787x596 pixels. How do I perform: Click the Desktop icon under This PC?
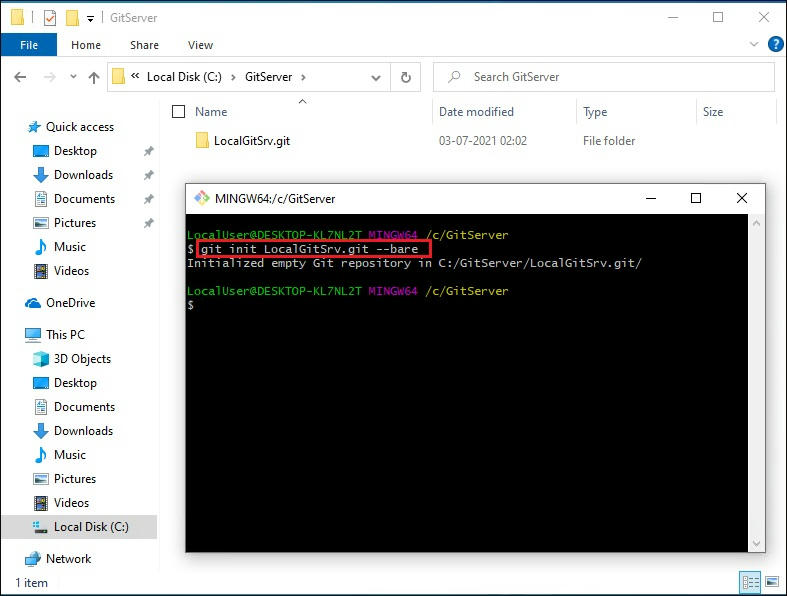point(41,383)
